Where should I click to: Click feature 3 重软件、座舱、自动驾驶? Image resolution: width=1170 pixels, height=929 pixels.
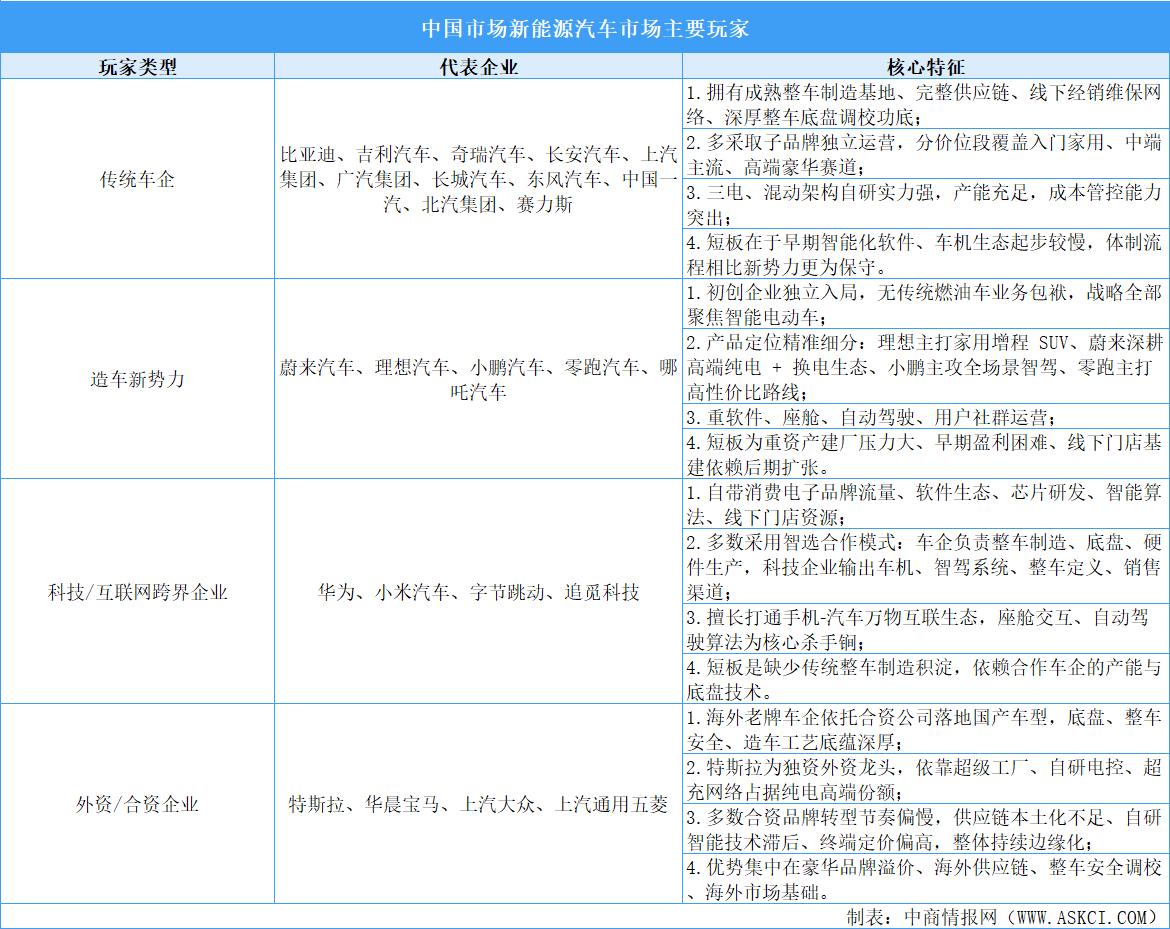(925, 417)
